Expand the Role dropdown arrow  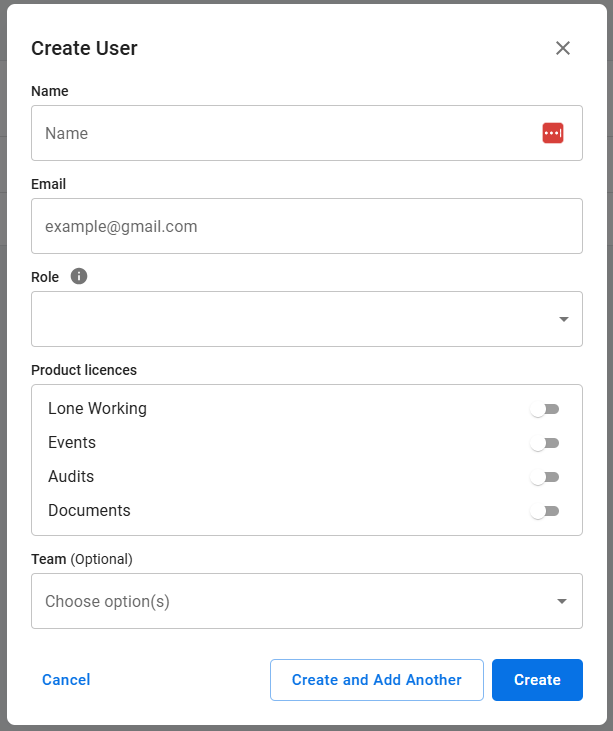click(563, 319)
